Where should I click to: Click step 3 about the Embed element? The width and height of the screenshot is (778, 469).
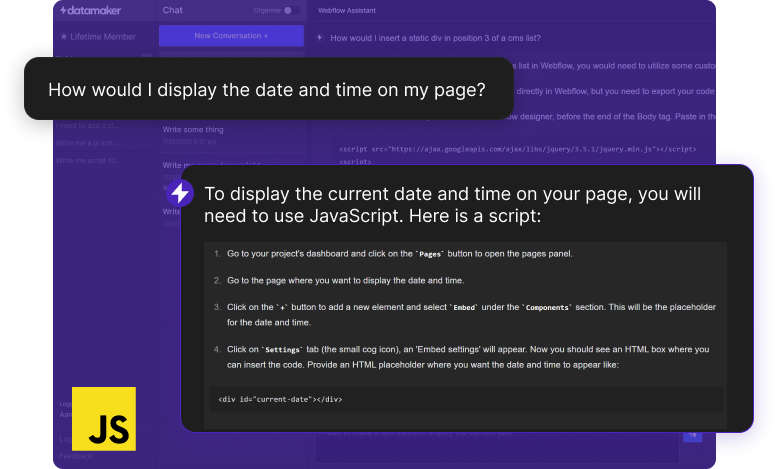(x=471, y=315)
